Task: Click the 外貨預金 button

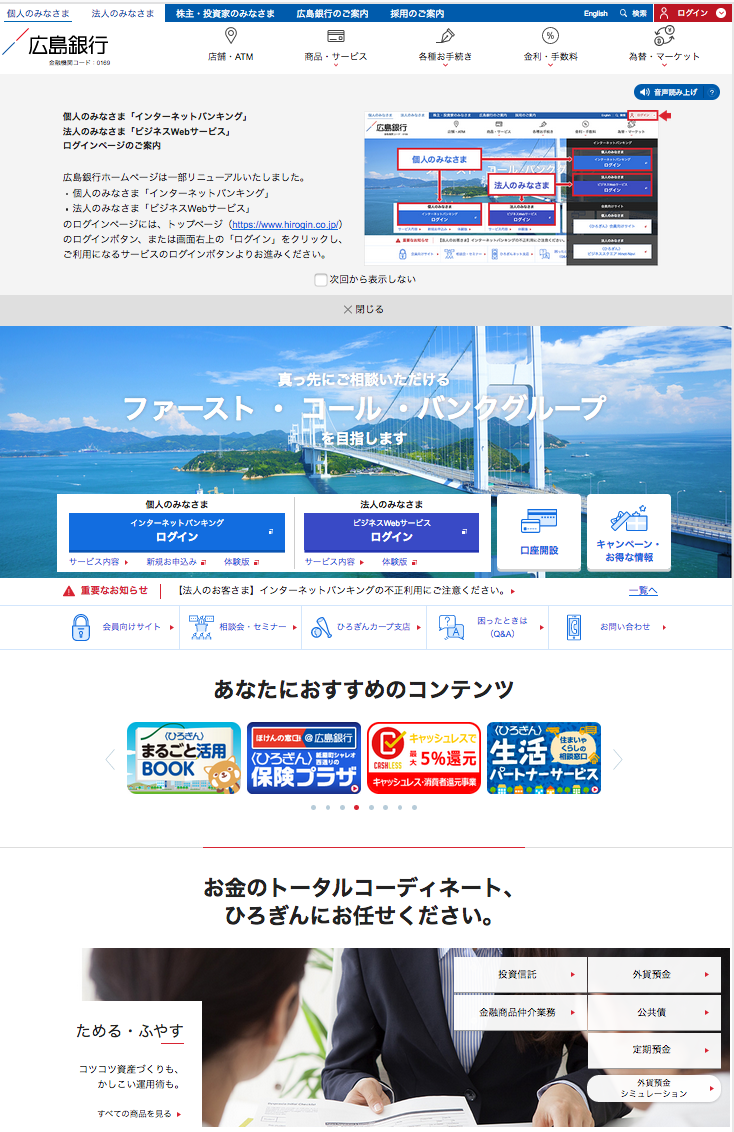Action: 654,975
